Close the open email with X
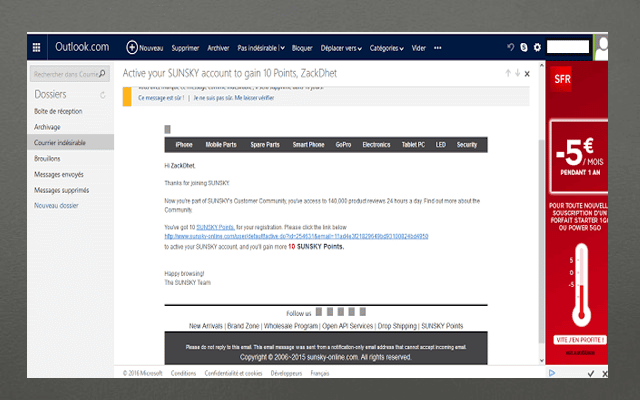This screenshot has width=640, height=400. pos(527,74)
